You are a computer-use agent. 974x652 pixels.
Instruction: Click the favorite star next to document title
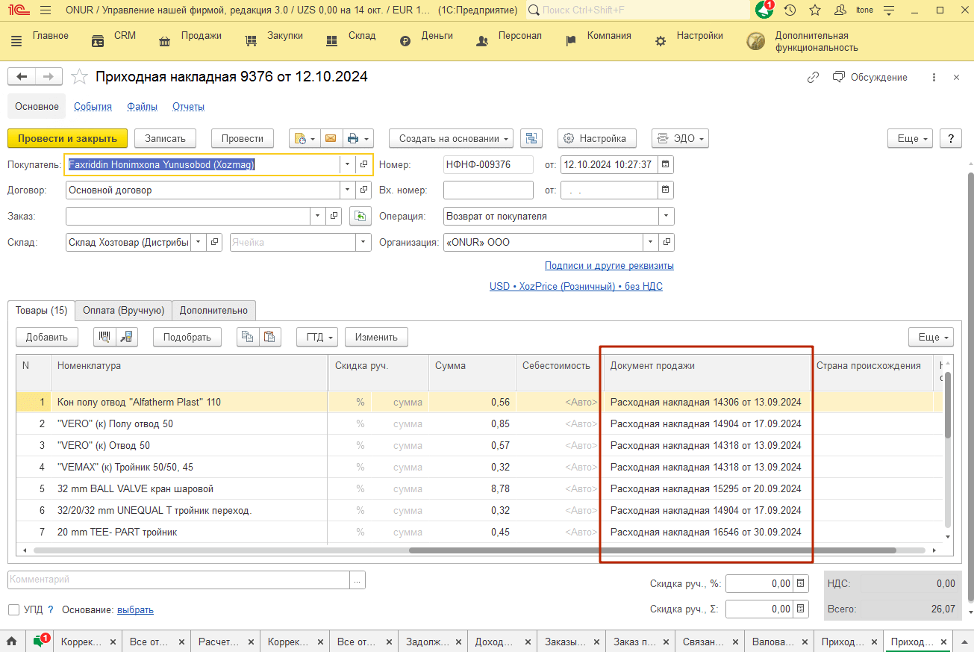(80, 77)
